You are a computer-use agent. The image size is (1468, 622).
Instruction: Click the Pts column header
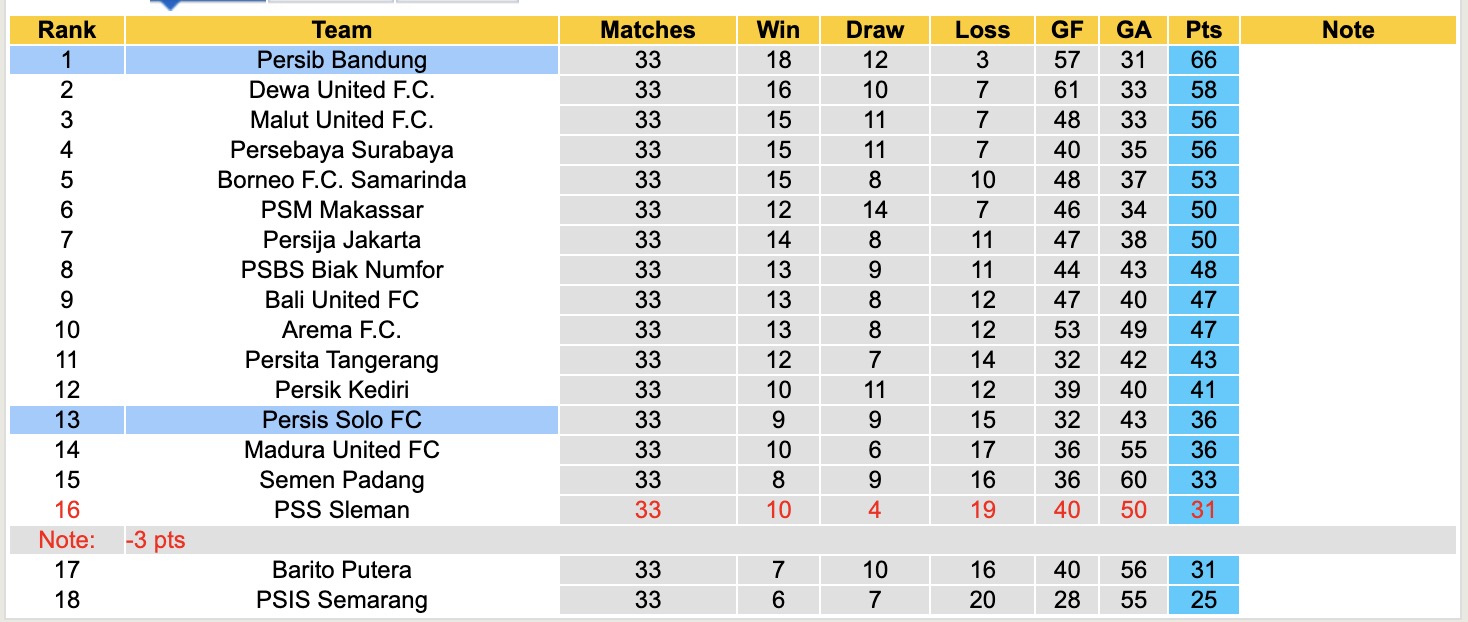pos(1203,30)
